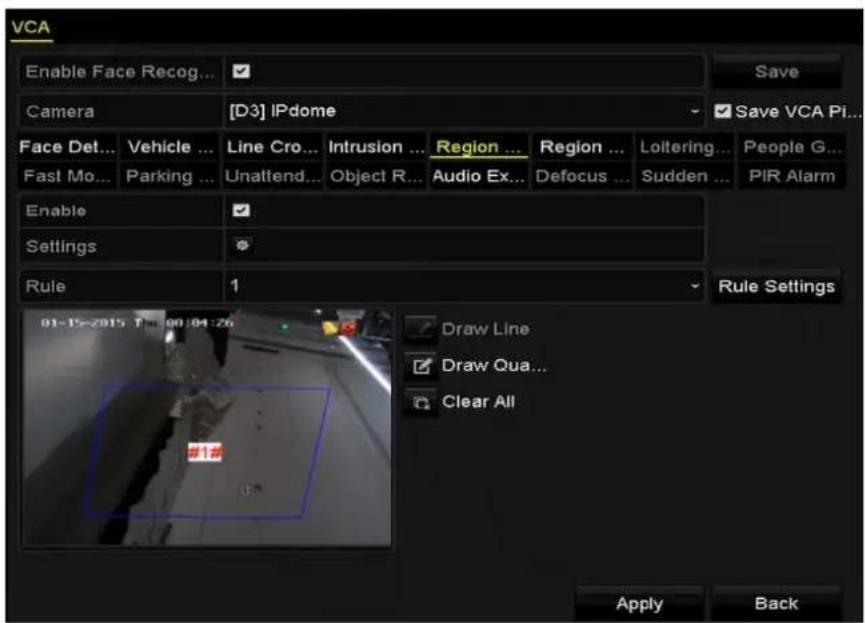Click the Save button
This screenshot has width=865, height=623.
click(777, 71)
